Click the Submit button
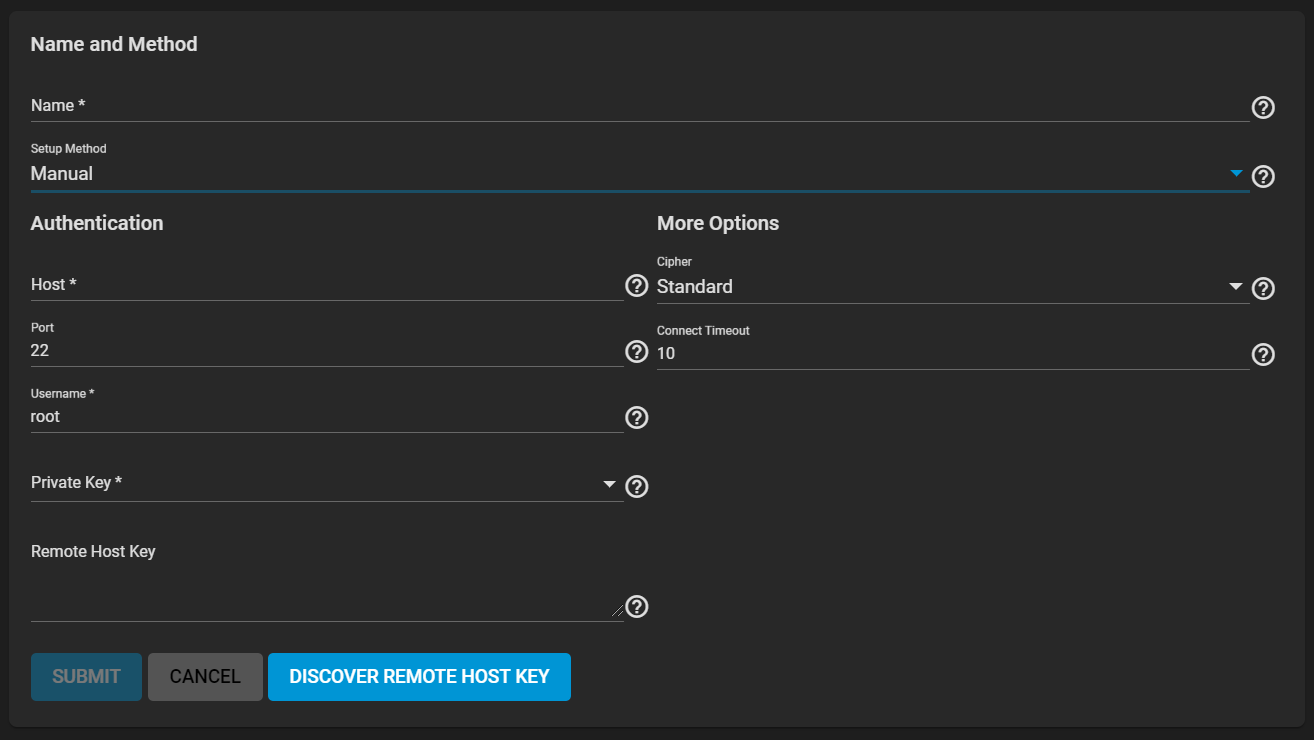This screenshot has width=1314, height=740. (x=86, y=677)
